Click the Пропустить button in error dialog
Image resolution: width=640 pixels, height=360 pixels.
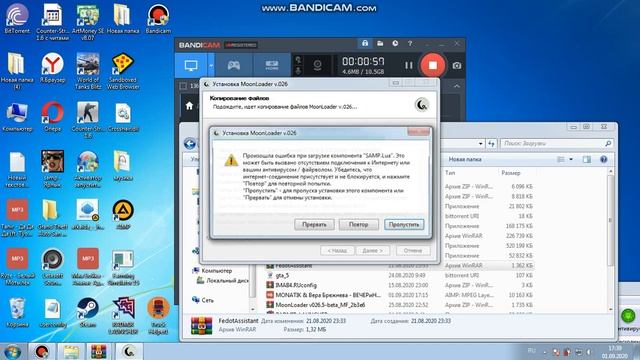point(404,224)
